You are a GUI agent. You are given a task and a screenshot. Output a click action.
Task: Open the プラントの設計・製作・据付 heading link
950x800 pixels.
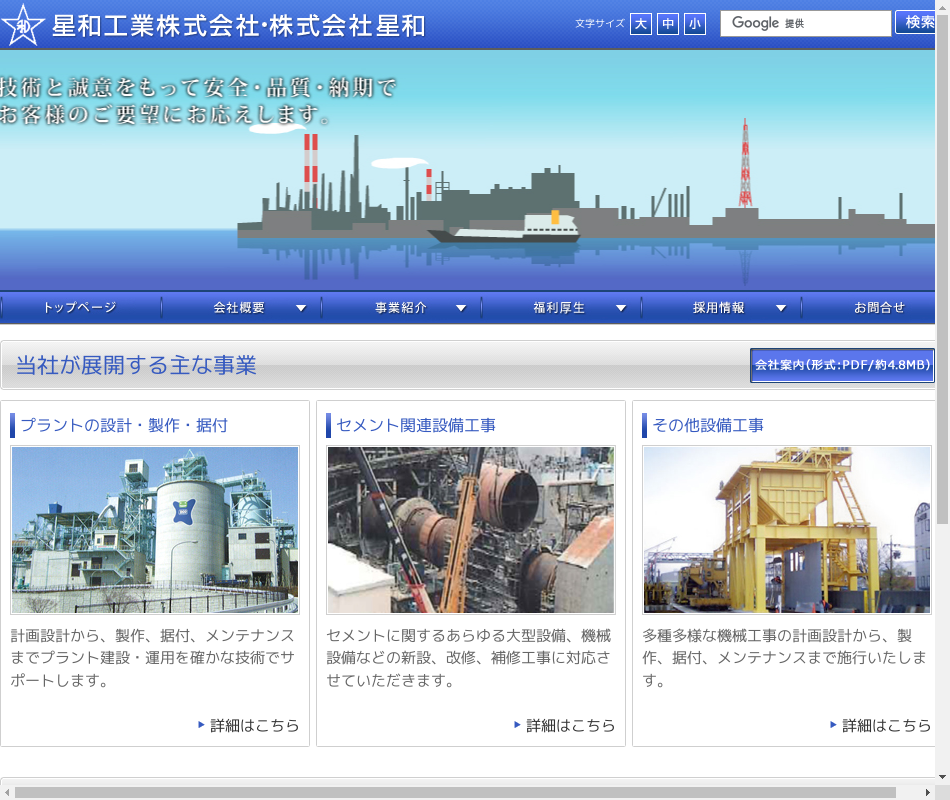point(124,425)
